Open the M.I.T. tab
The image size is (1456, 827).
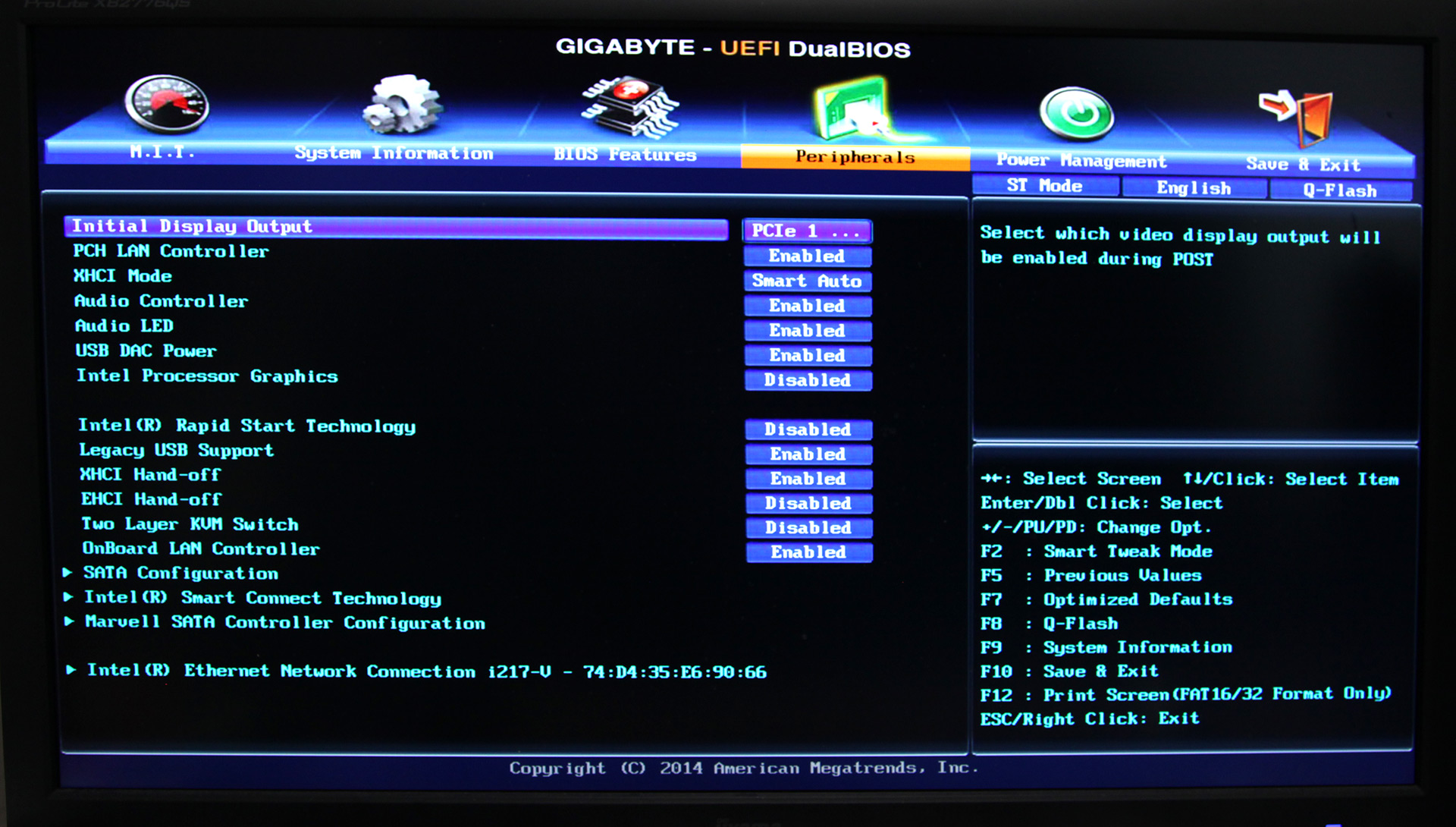tap(162, 152)
